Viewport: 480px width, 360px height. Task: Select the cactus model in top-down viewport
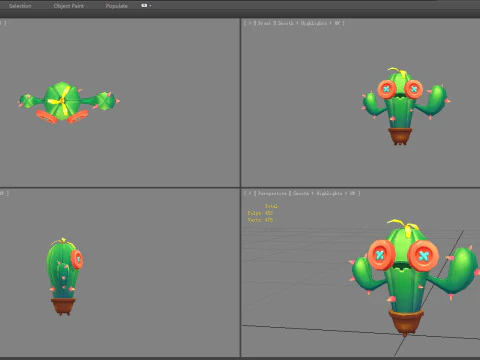(63, 102)
